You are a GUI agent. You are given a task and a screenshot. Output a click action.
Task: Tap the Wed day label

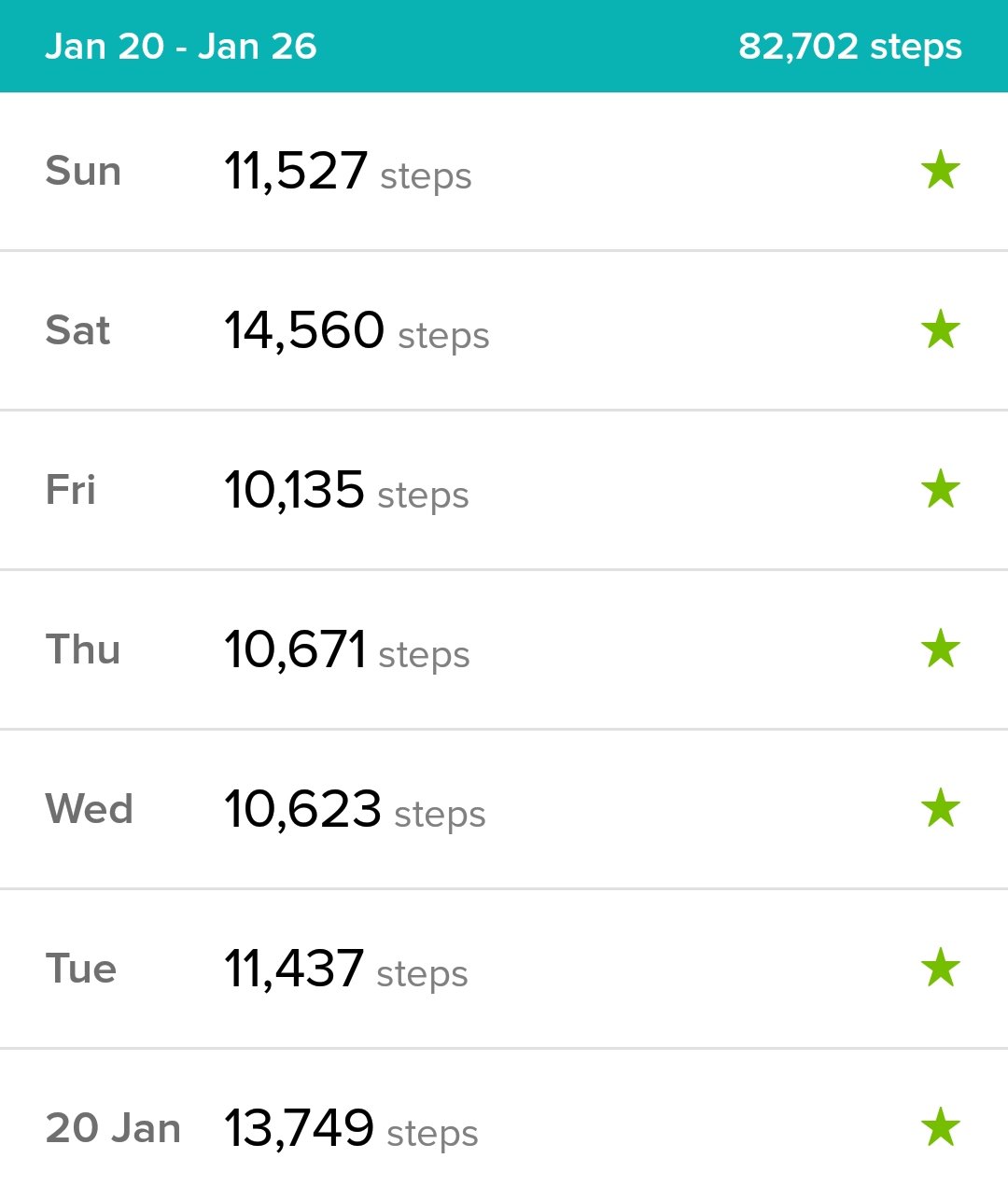tap(90, 809)
